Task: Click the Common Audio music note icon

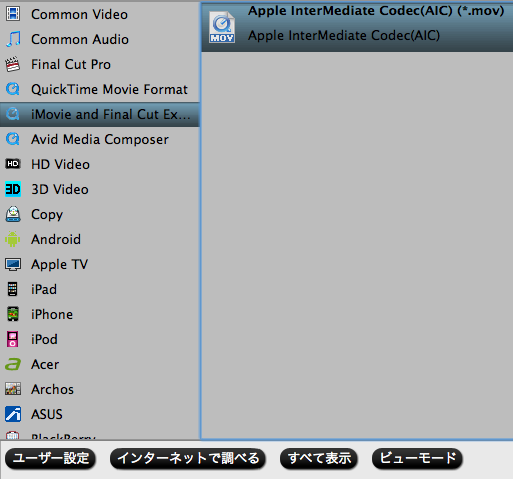Action: (x=13, y=39)
